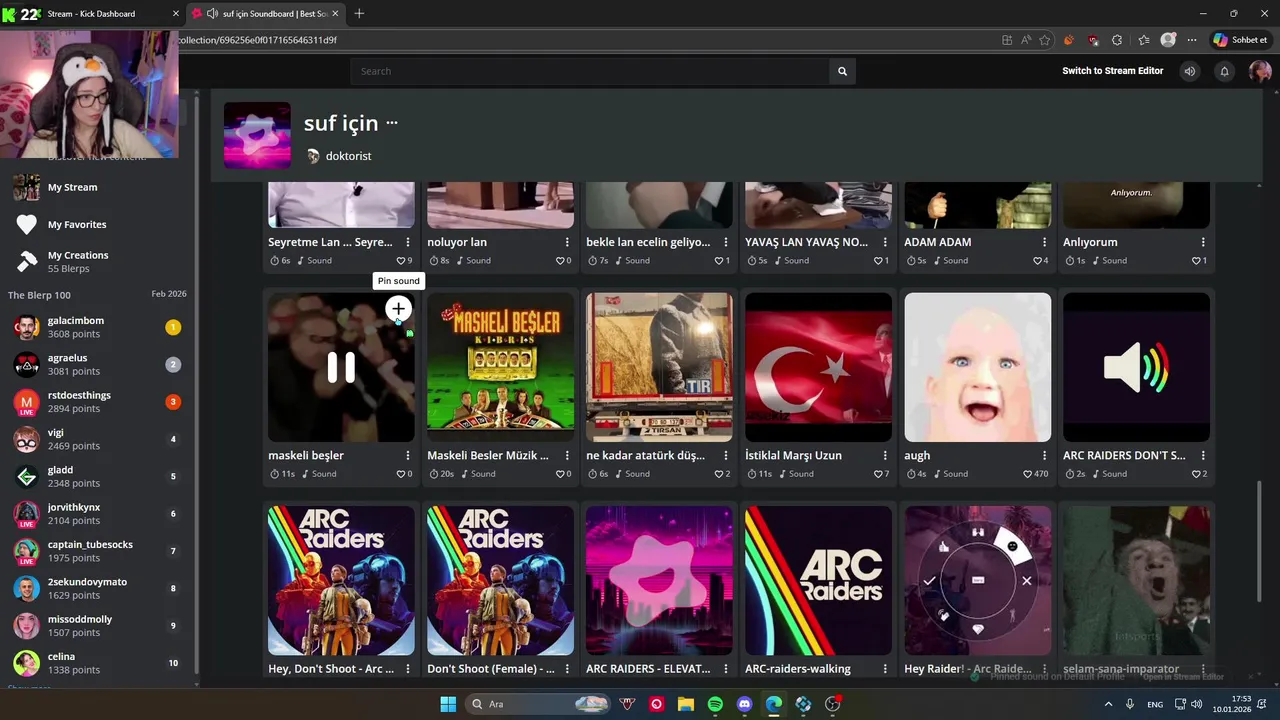Favorite ne kadar atatürk düş heart
The height and width of the screenshot is (720, 1280).
coord(719,474)
